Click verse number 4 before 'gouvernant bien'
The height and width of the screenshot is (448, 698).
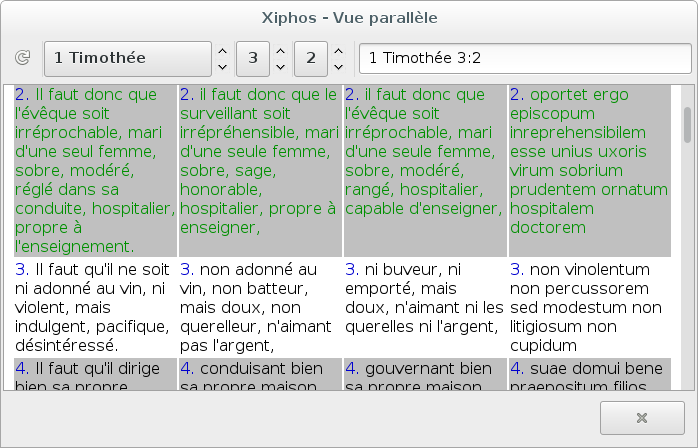[352, 369]
